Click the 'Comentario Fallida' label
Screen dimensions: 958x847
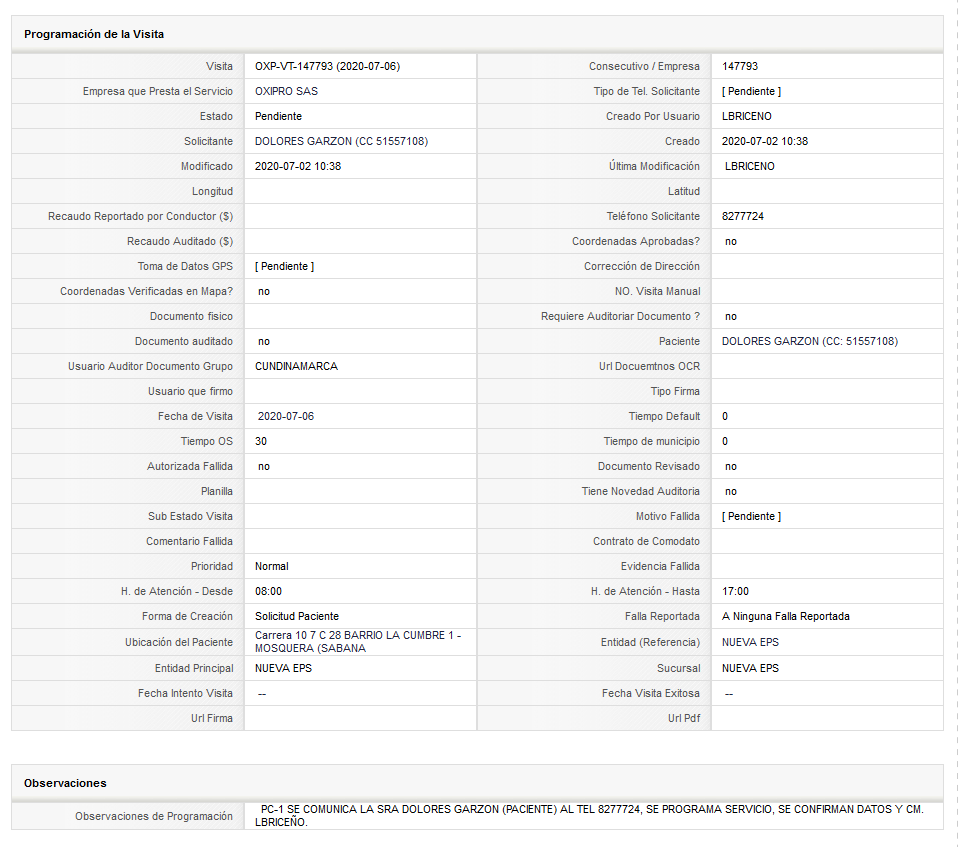pos(189,541)
